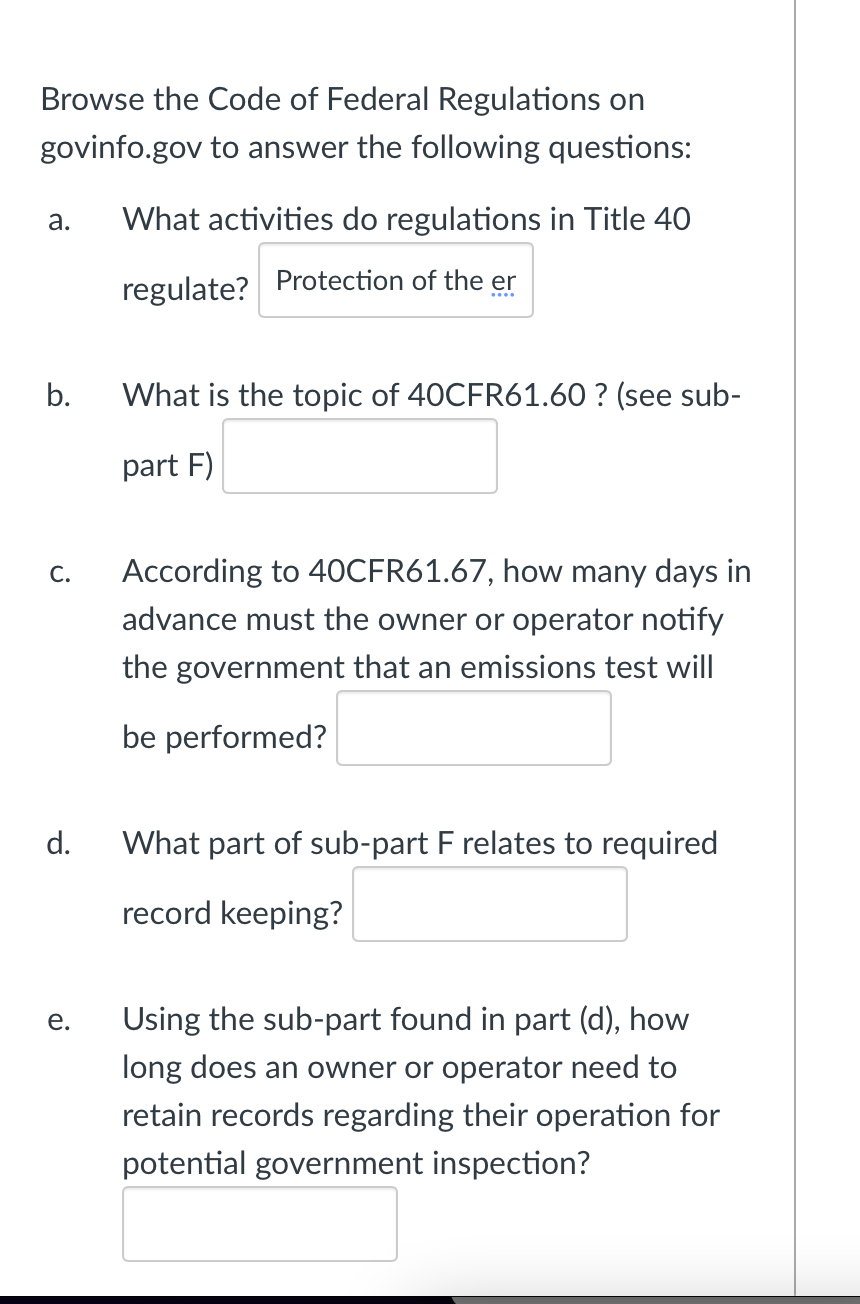Click the answer field containing "Protection of the er"

[395, 280]
